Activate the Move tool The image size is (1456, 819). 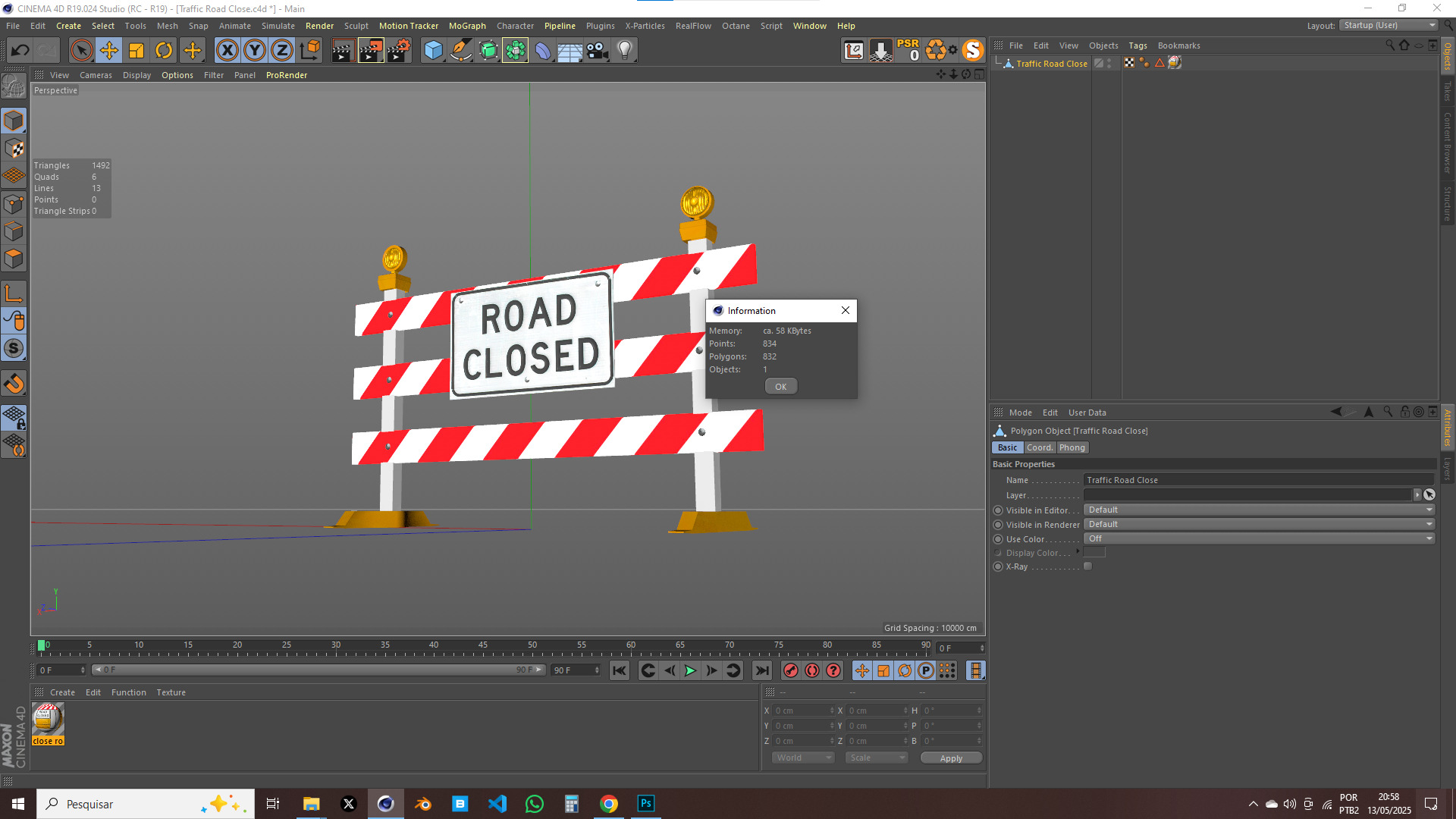tap(109, 51)
